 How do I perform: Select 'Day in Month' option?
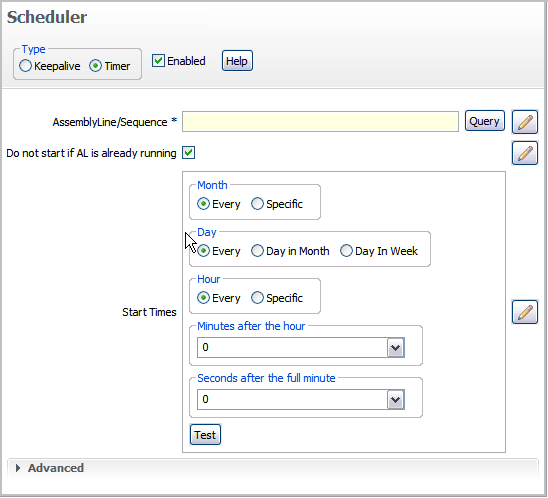[257, 251]
